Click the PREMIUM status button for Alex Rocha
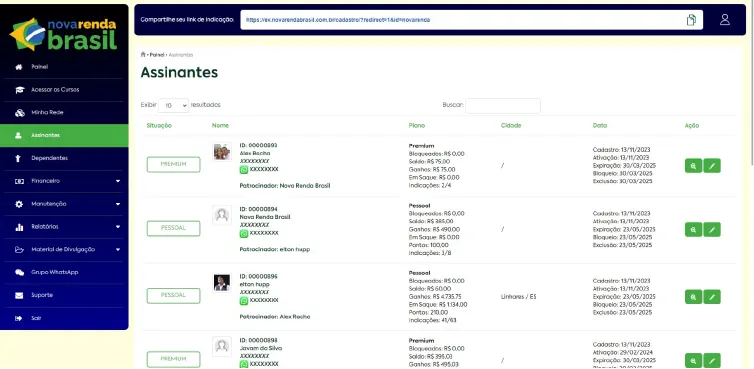 pos(174,165)
